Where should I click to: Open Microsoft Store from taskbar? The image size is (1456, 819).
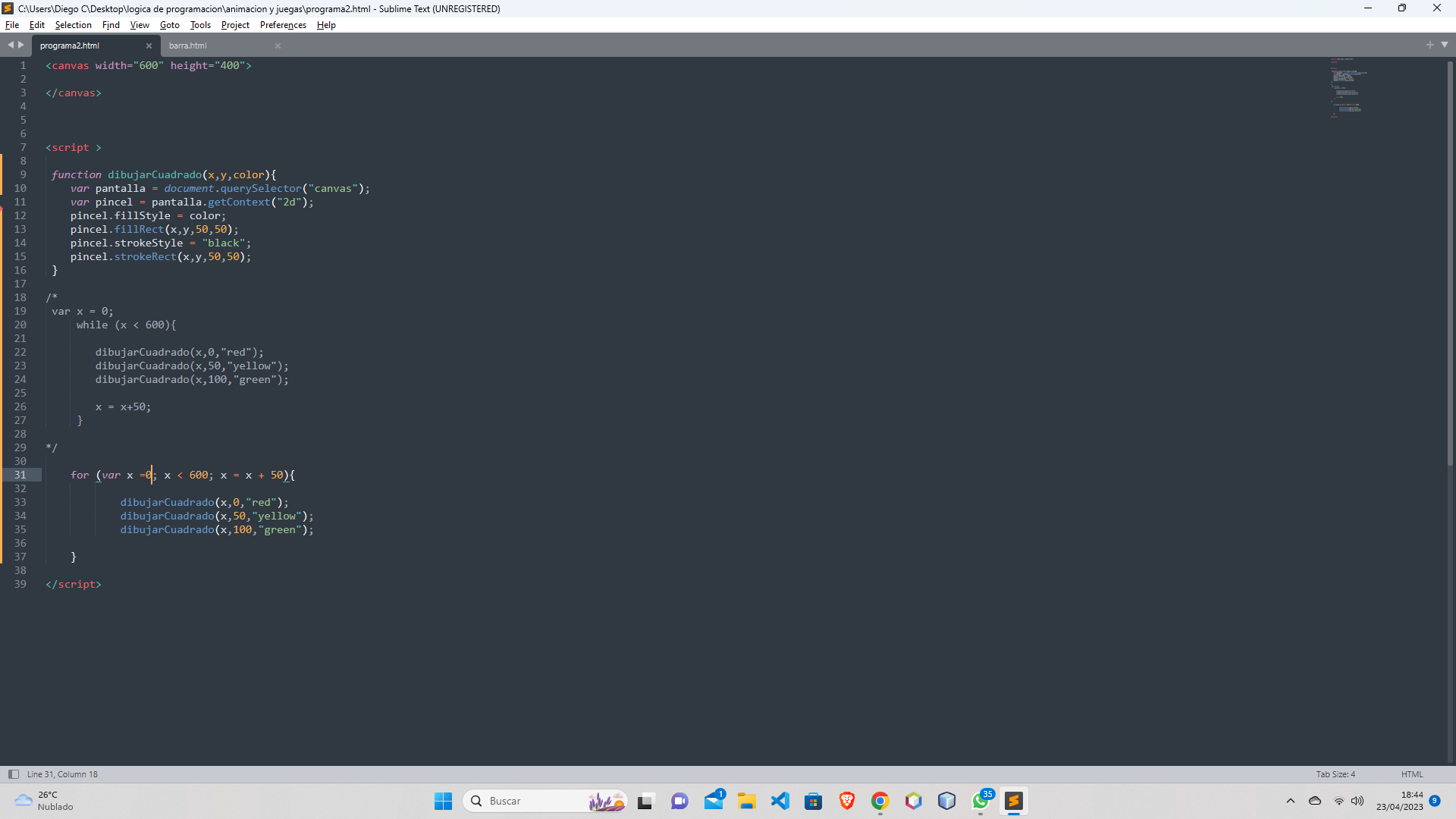click(x=814, y=801)
